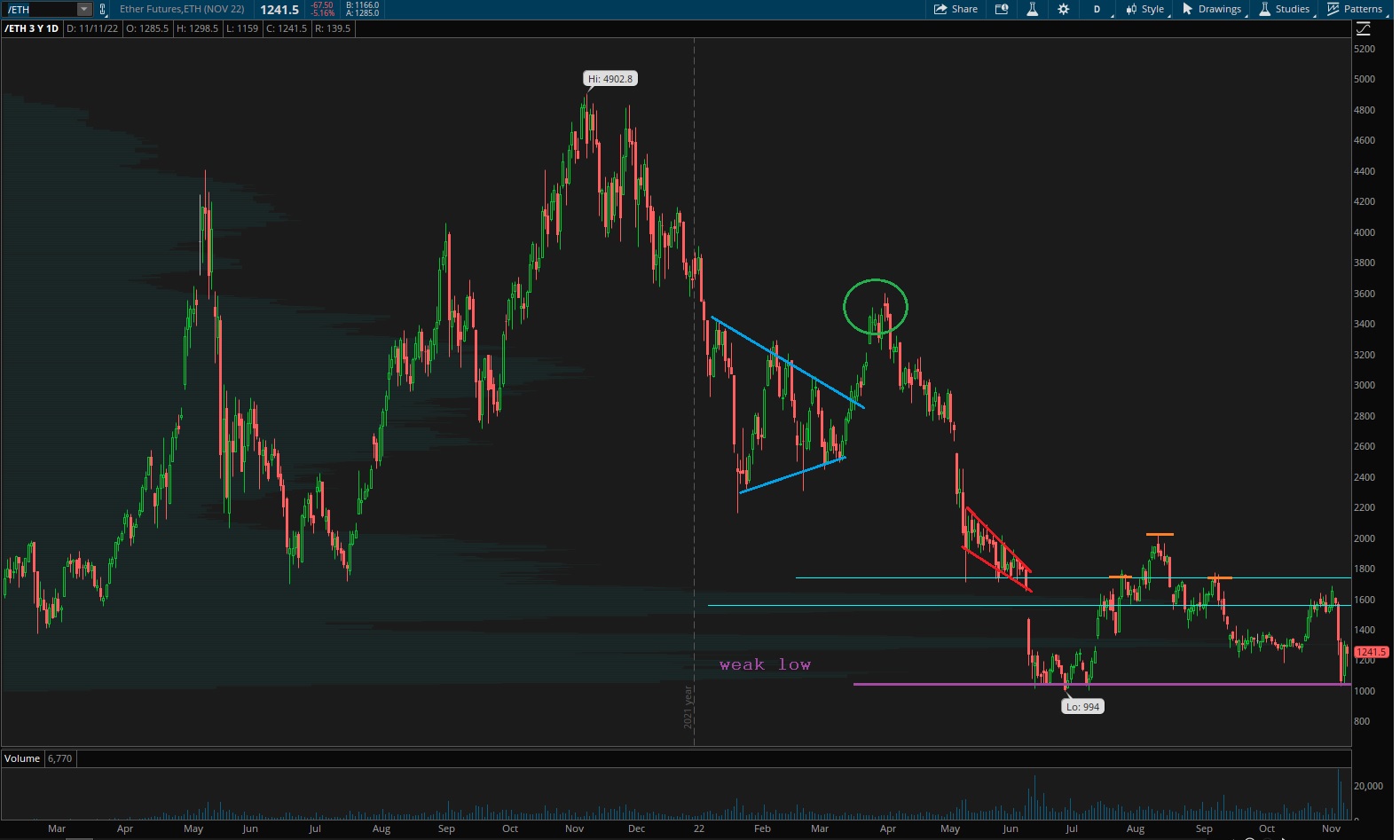Click the L: 1159 low readout
Screen dimensions: 1400x840
pos(242,28)
